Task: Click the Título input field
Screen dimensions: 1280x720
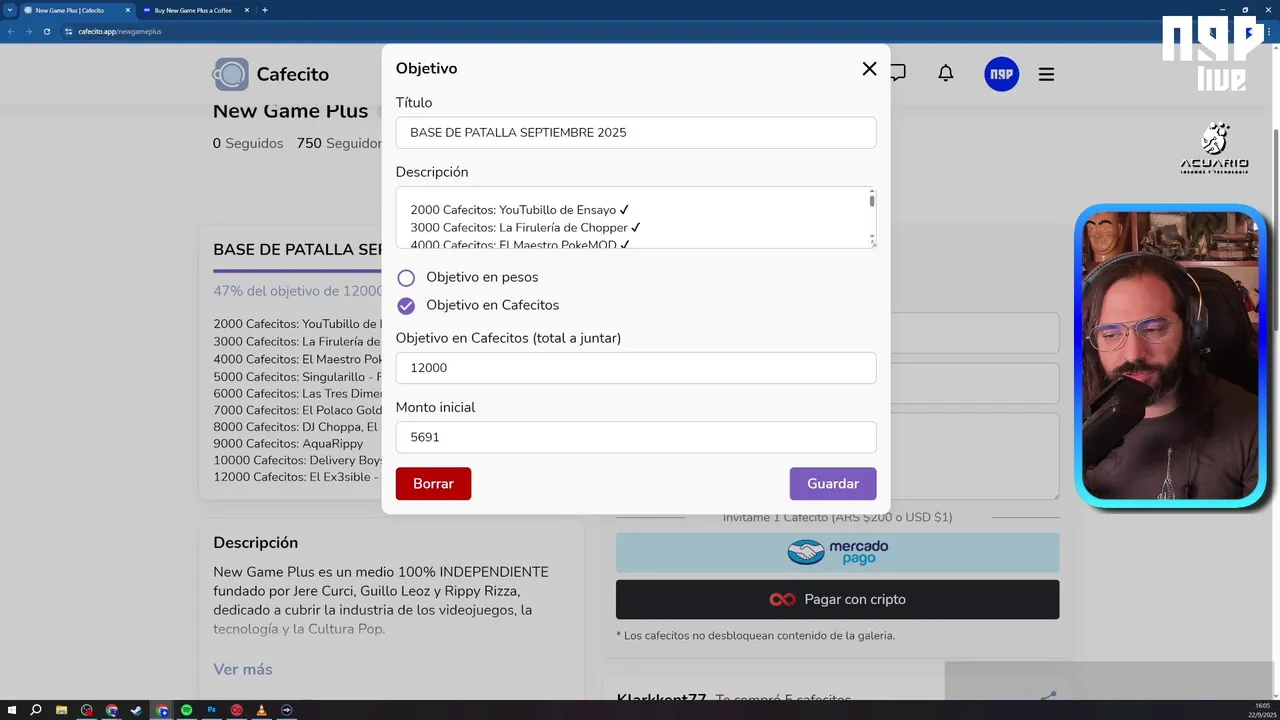Action: (x=636, y=133)
